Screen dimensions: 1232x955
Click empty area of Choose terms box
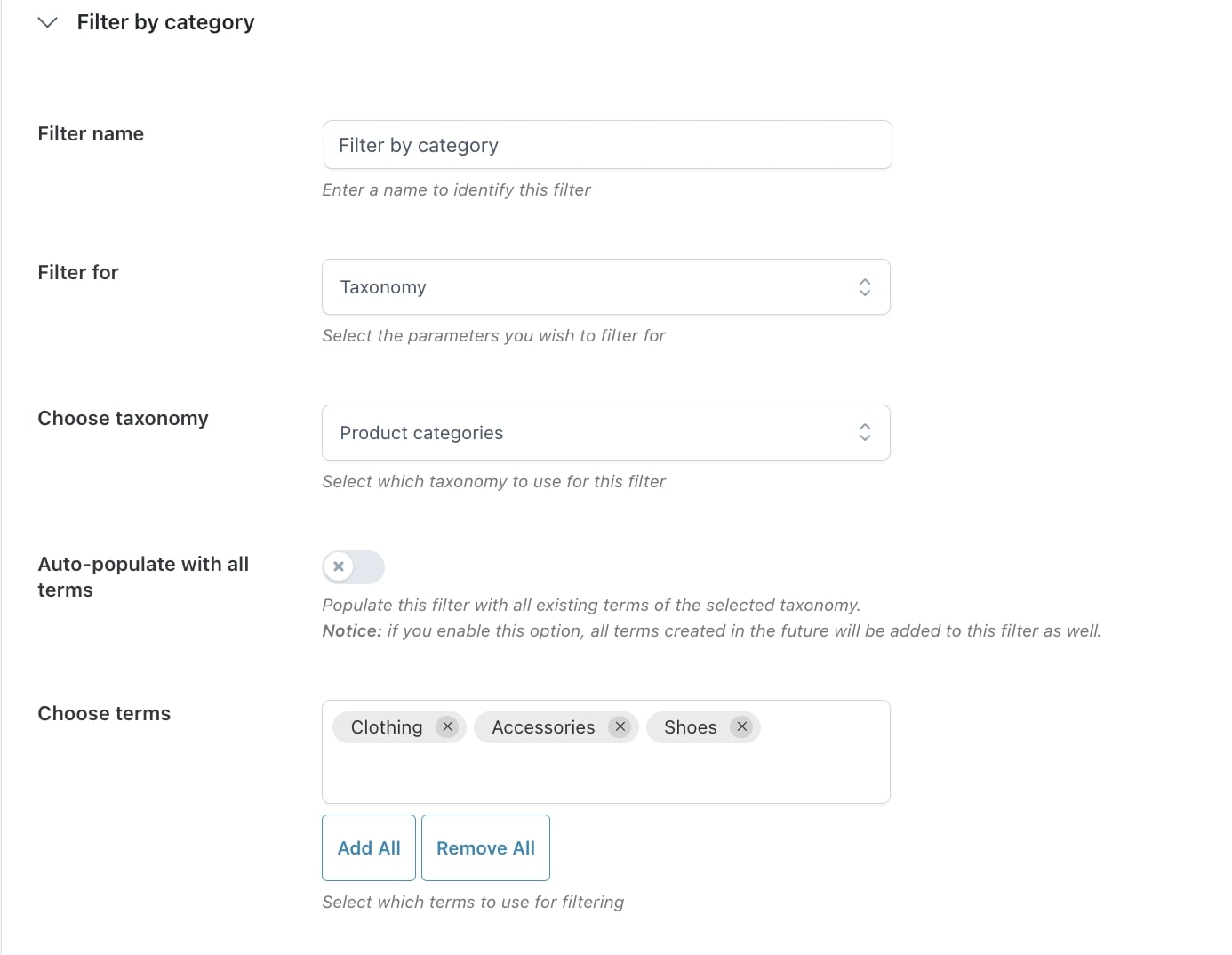pos(604,774)
